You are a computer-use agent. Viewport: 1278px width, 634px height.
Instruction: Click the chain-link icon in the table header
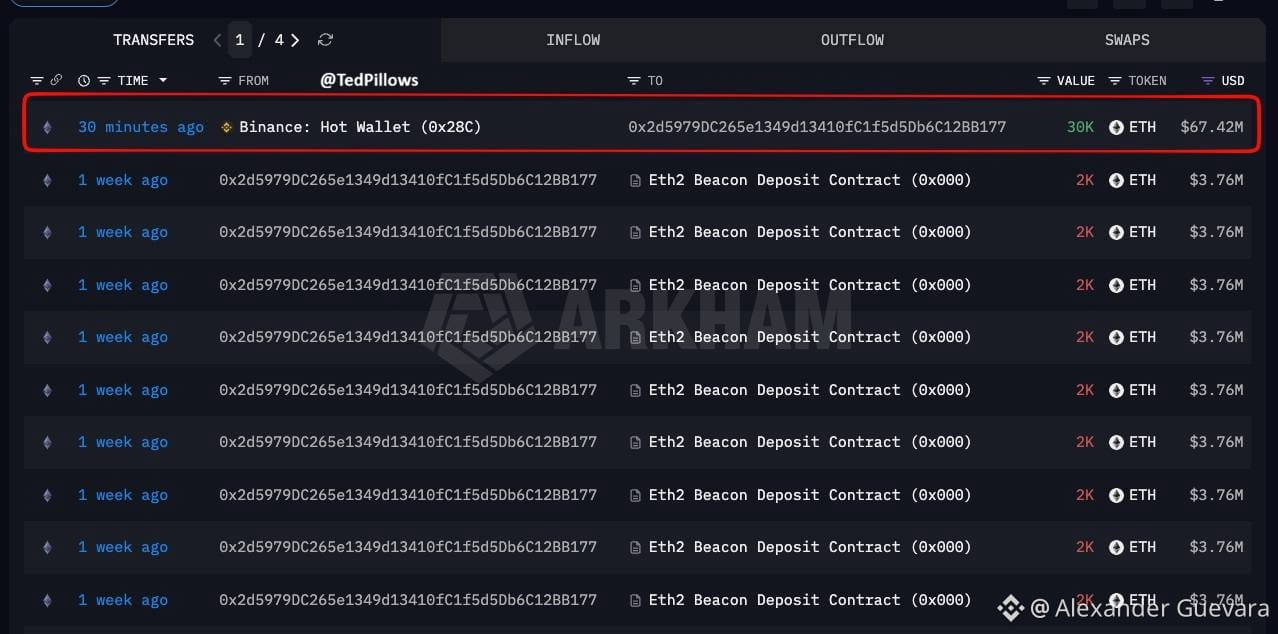click(x=57, y=80)
